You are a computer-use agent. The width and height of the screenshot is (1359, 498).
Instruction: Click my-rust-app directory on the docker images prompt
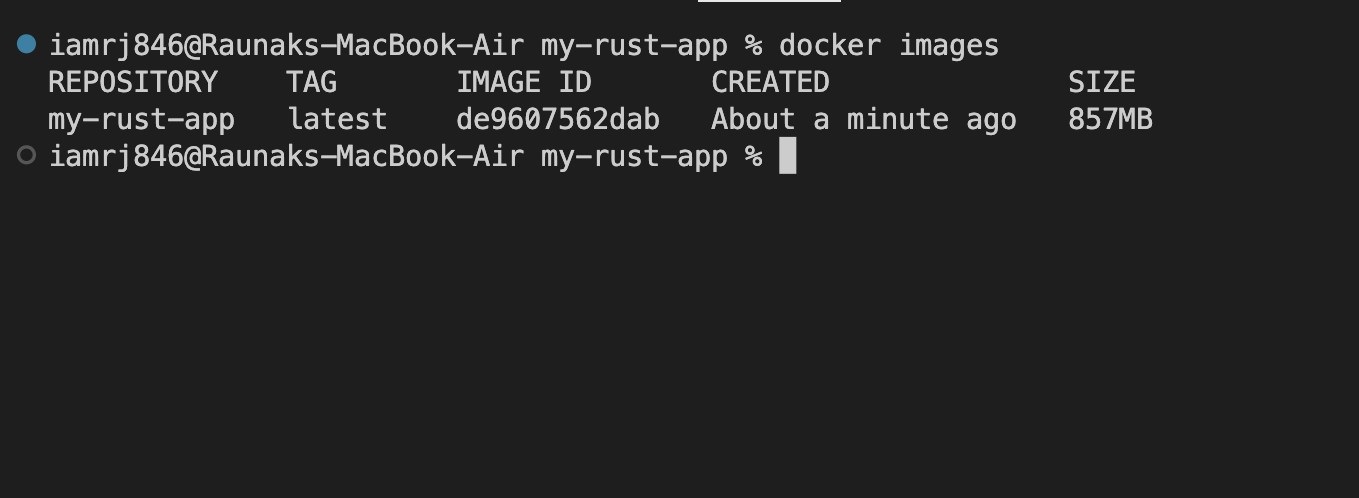coord(634,46)
